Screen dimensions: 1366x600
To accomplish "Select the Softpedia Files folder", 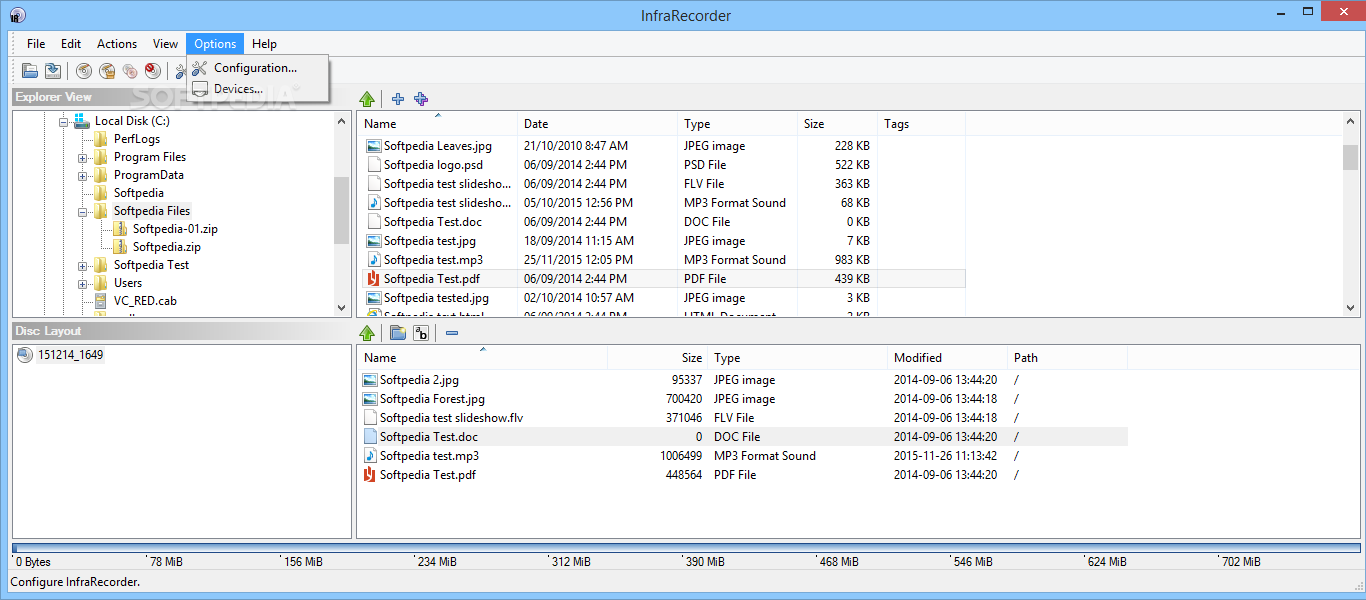I will (151, 211).
